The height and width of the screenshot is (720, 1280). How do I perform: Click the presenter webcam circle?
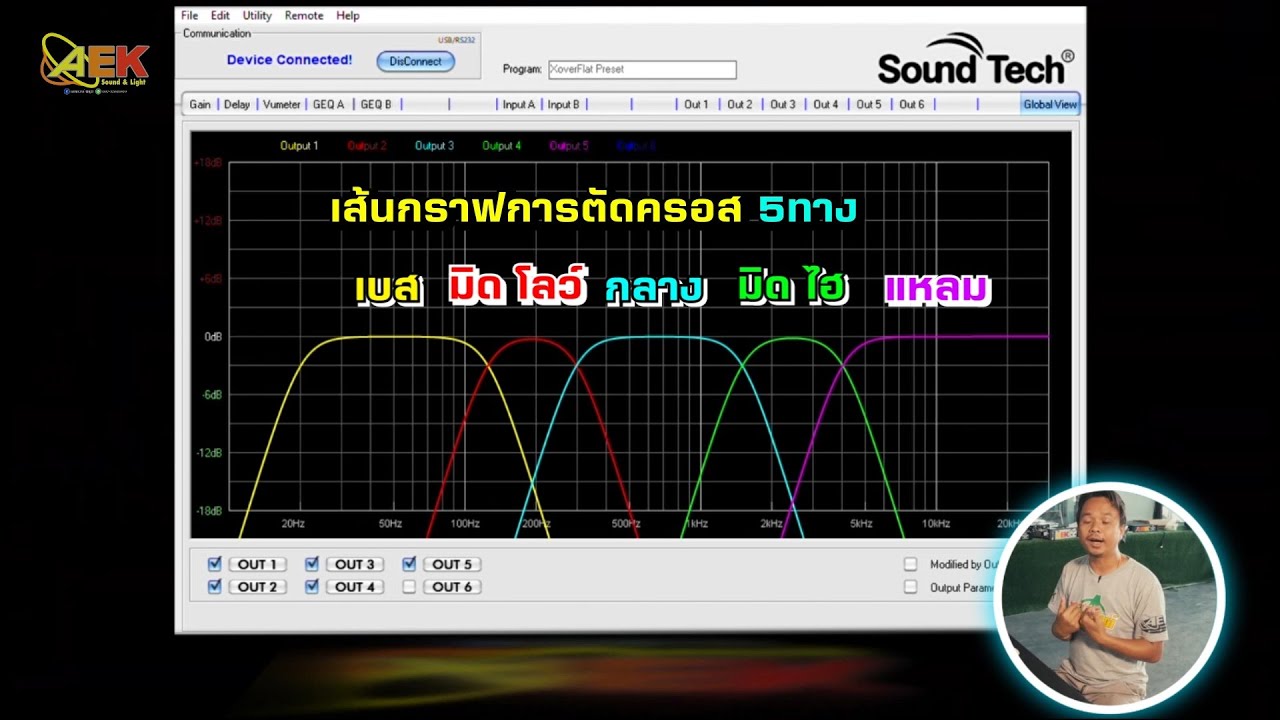coord(1110,597)
